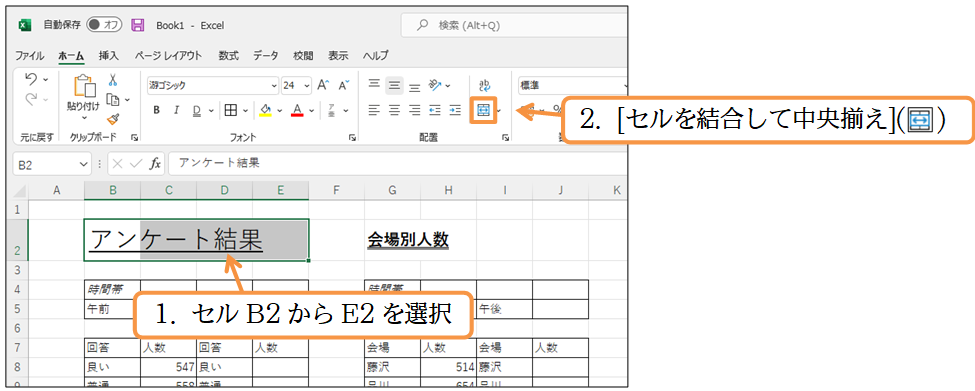Open the 游ゴシック font name dropdown
975x391 pixels.
click(x=274, y=86)
